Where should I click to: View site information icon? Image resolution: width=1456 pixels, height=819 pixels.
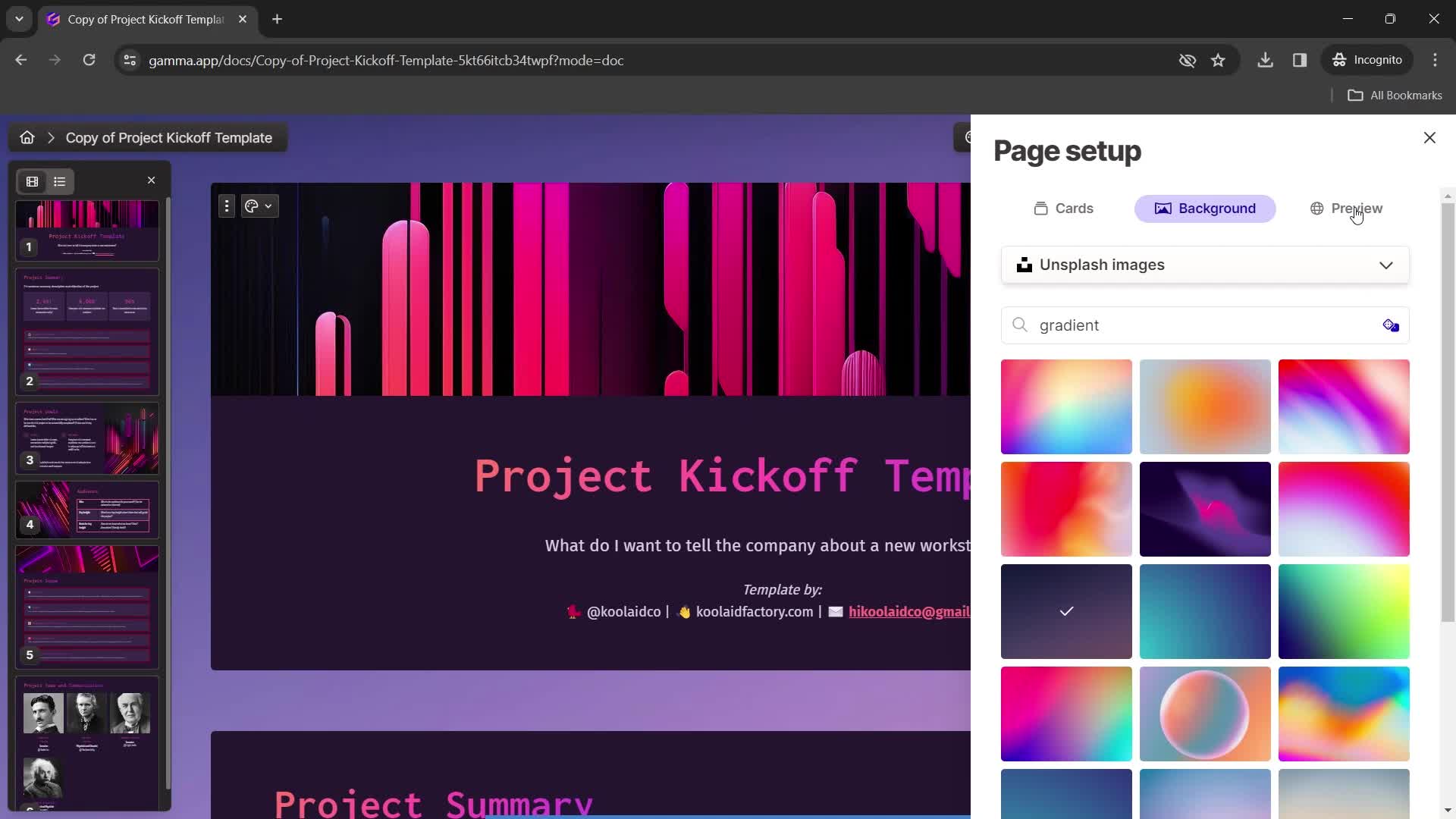point(130,60)
